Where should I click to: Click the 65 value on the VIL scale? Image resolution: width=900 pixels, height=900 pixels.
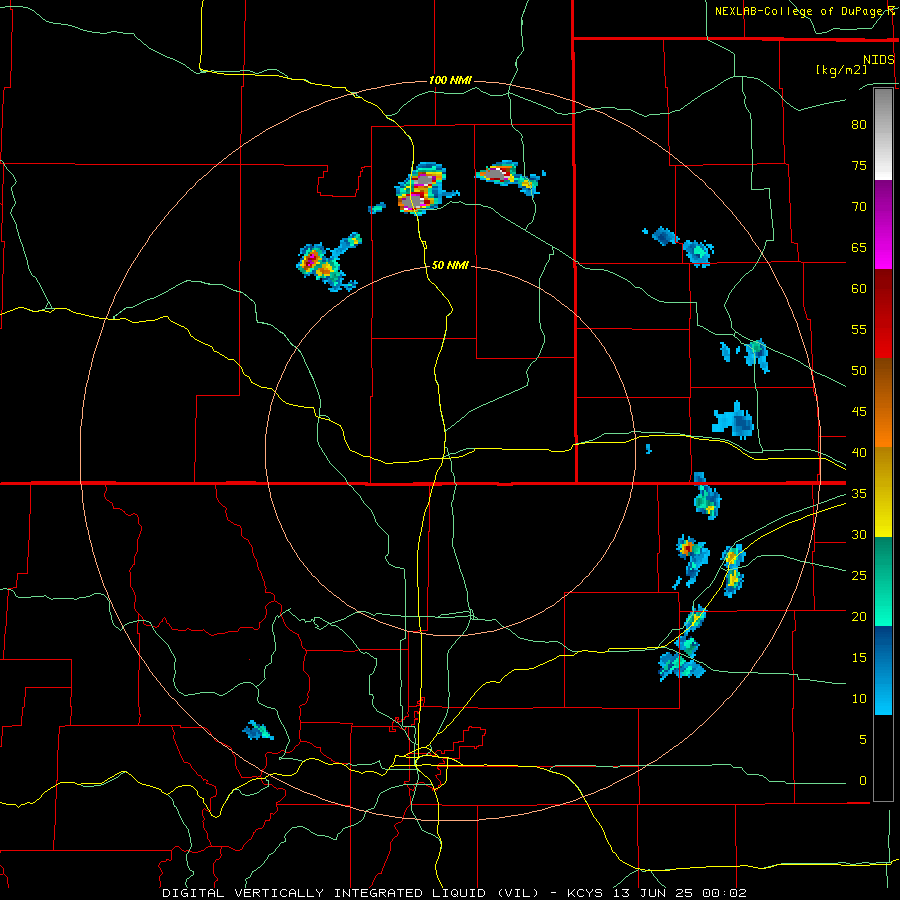[859, 247]
